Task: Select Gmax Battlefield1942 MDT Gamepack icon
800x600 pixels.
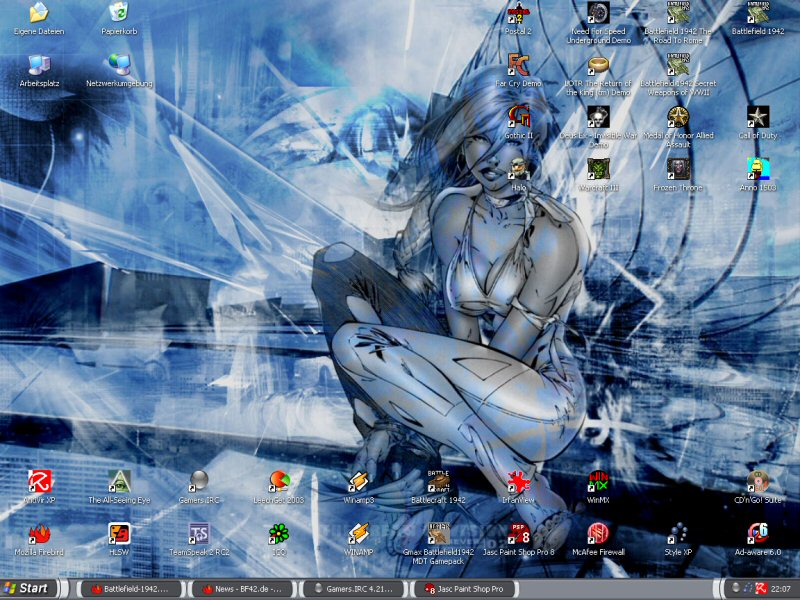Action: coord(438,534)
